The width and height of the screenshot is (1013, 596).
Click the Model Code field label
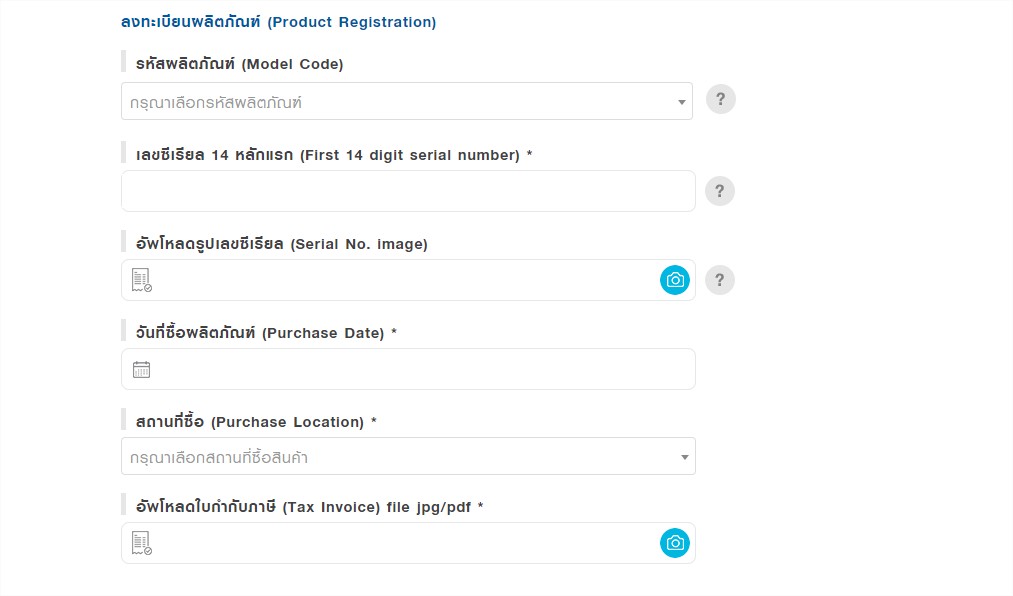pyautogui.click(x=240, y=64)
